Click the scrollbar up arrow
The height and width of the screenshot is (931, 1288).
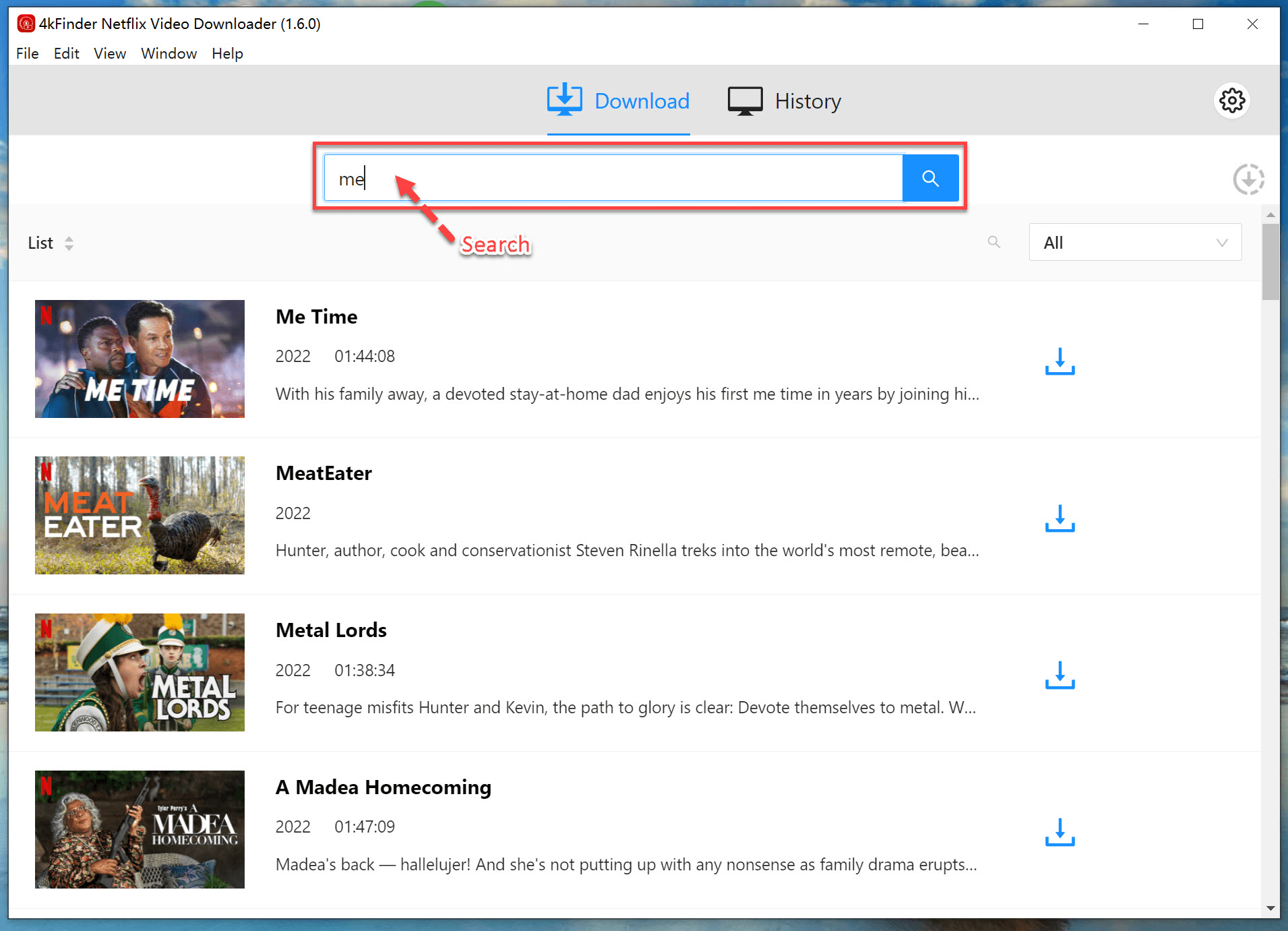1270,215
